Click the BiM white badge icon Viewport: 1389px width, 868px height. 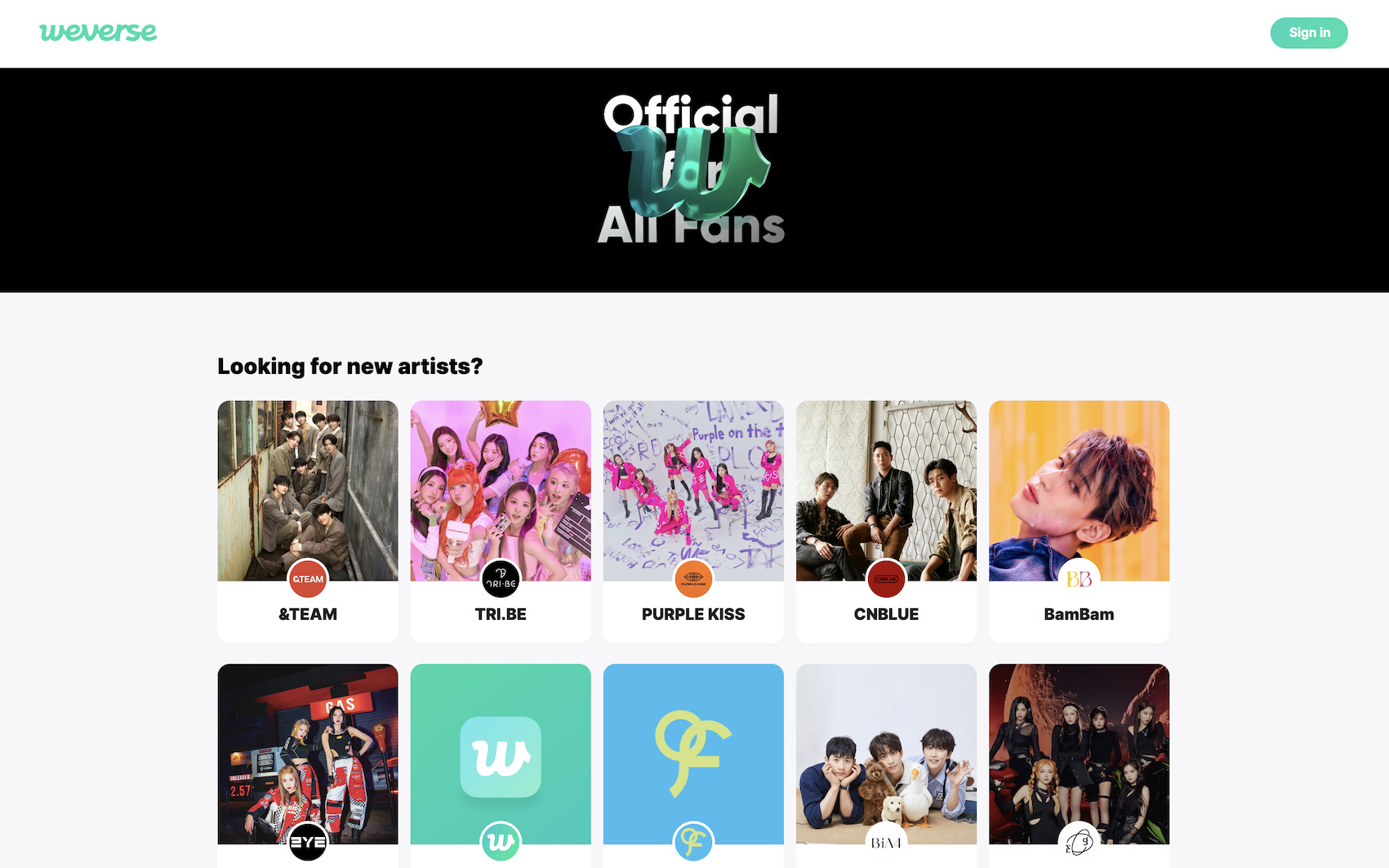(x=886, y=842)
